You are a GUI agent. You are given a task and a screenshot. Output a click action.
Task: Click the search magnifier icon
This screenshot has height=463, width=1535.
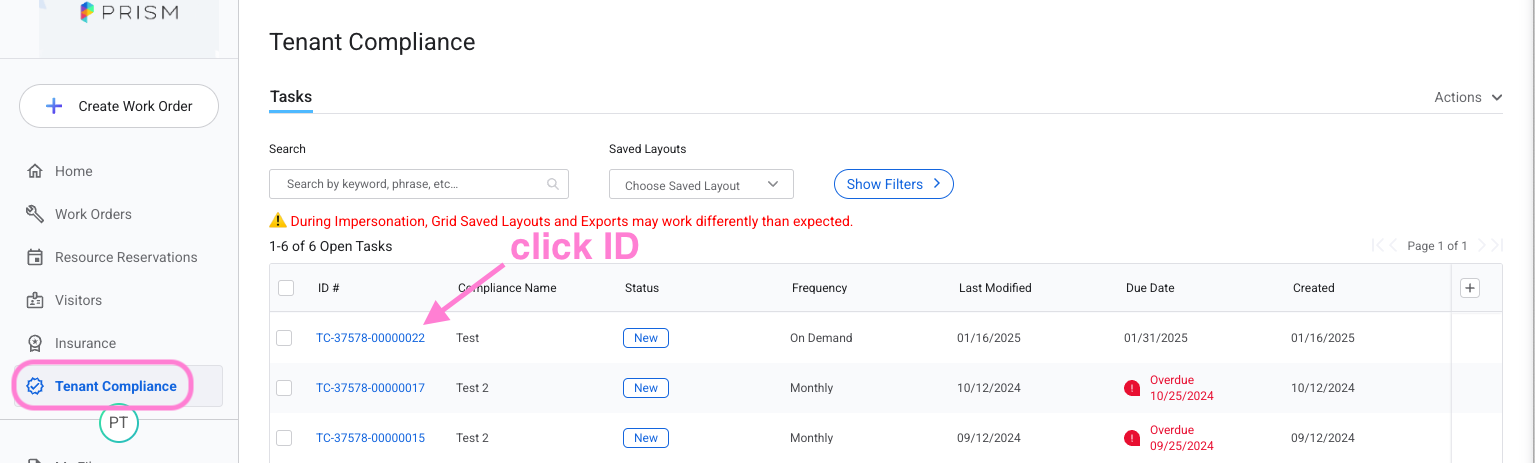(x=553, y=184)
